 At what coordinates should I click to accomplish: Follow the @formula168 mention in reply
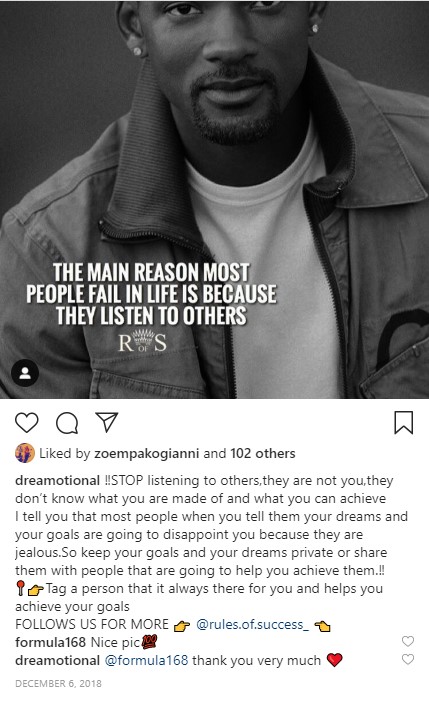point(146,661)
